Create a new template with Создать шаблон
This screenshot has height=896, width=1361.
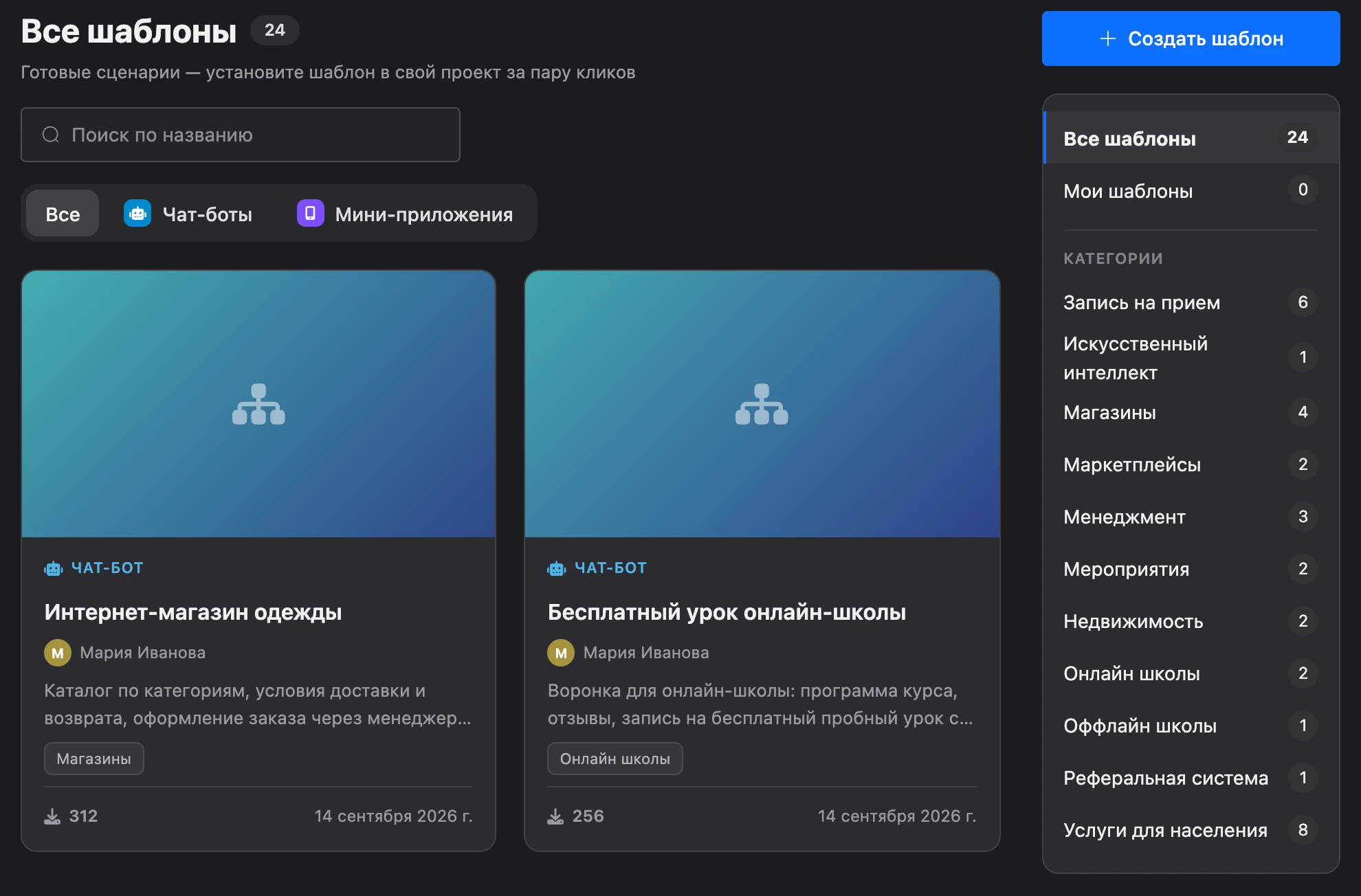(1191, 38)
